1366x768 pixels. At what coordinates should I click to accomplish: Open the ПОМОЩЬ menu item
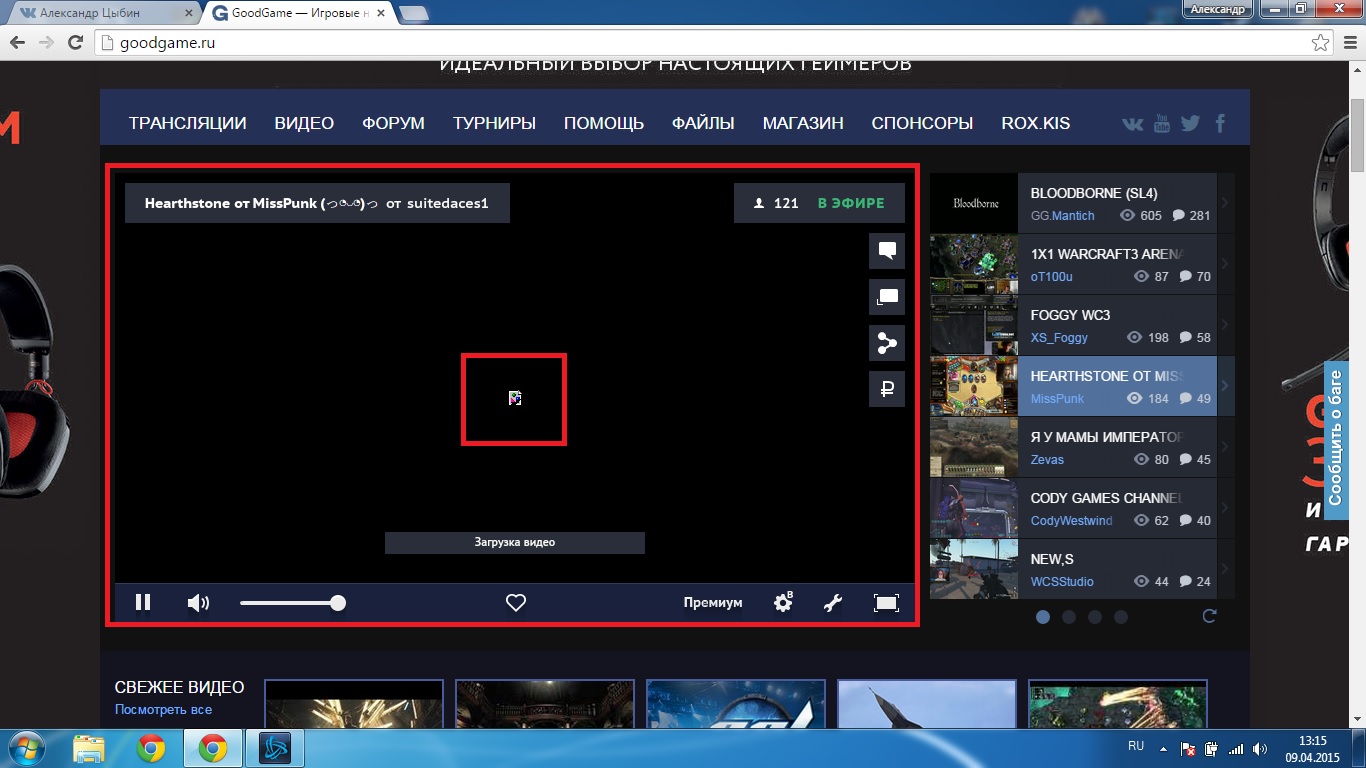(x=604, y=123)
